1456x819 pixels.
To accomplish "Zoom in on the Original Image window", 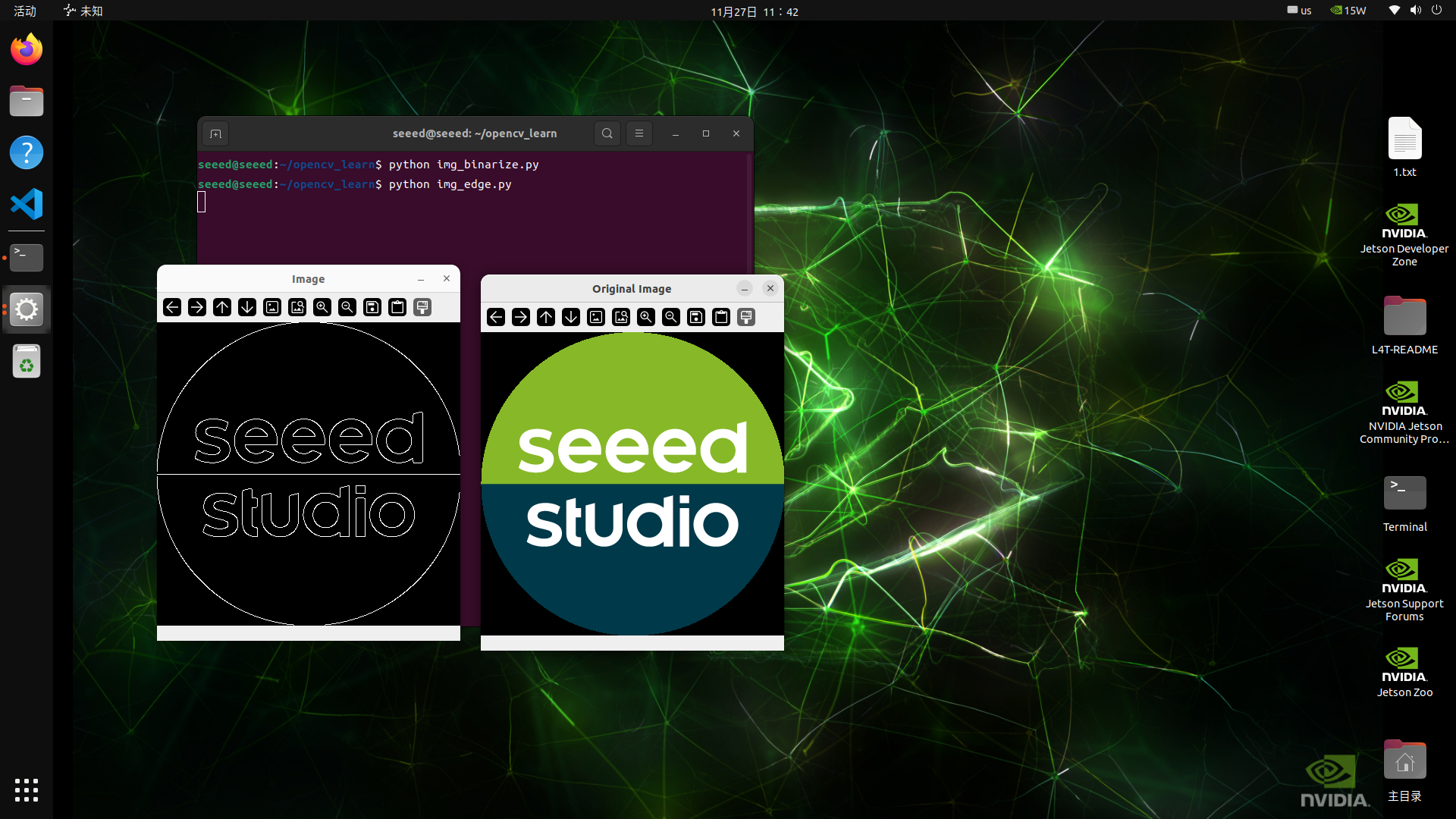I will click(x=646, y=317).
